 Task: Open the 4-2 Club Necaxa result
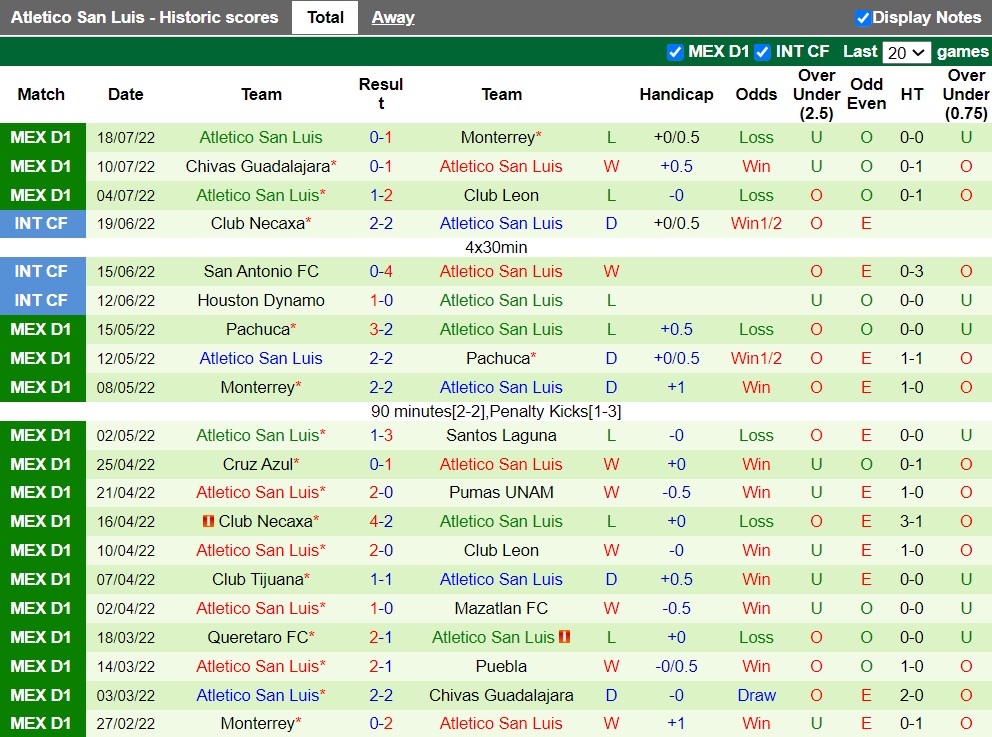pyautogui.click(x=381, y=521)
